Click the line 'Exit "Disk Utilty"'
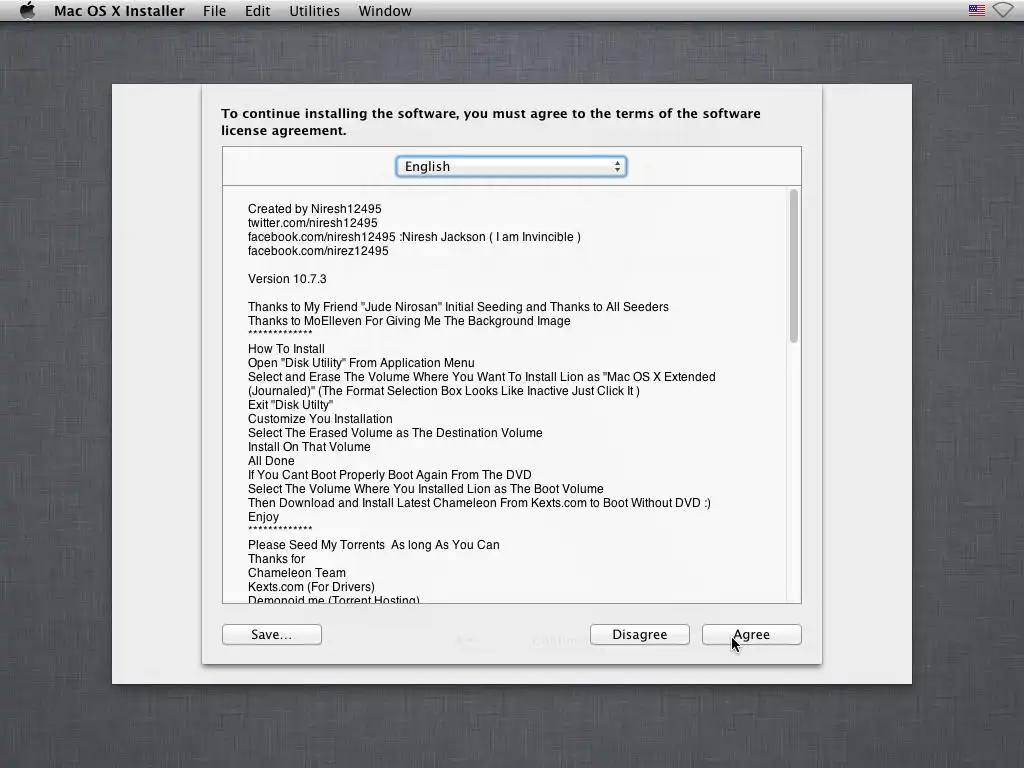 click(x=291, y=405)
